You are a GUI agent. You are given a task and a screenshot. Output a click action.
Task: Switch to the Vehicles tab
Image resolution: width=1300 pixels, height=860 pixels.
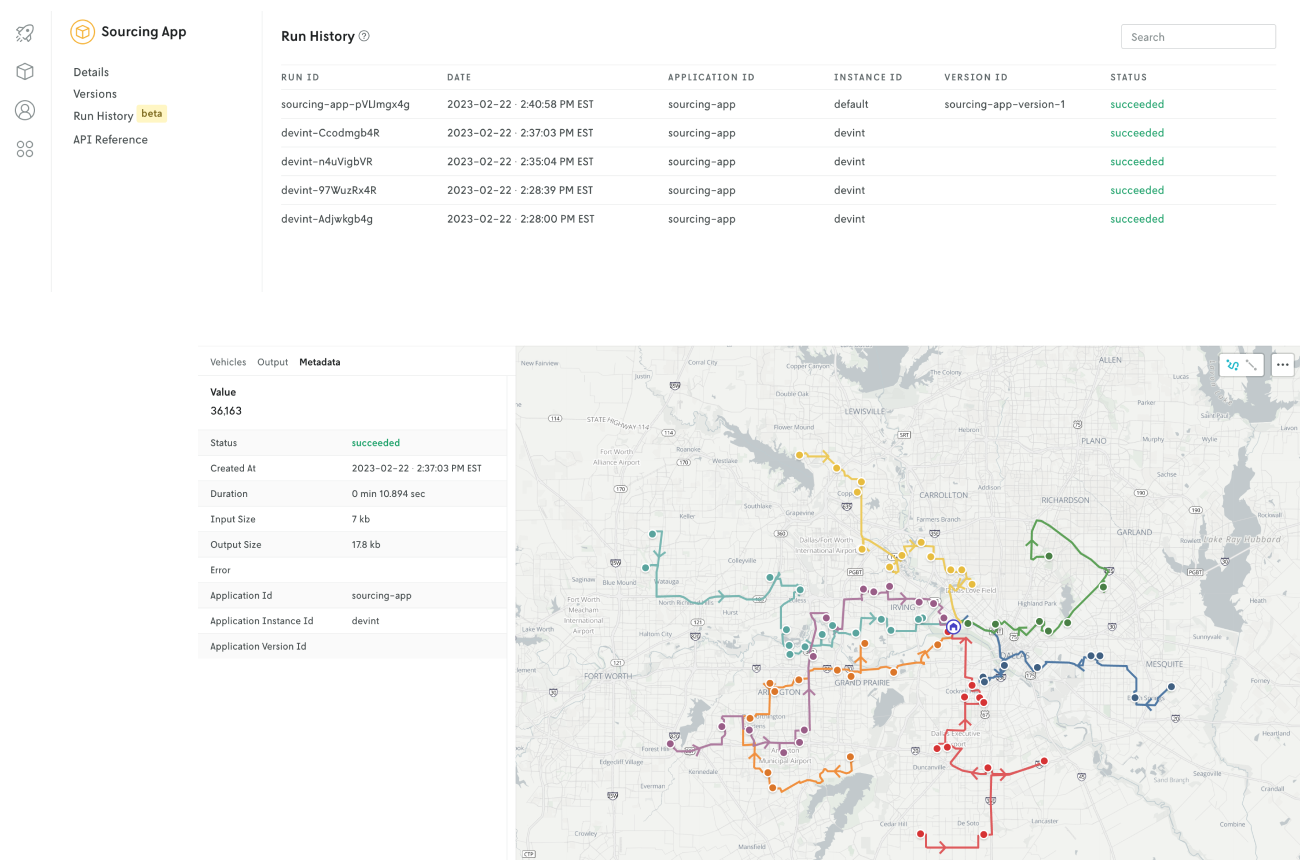pyautogui.click(x=228, y=362)
